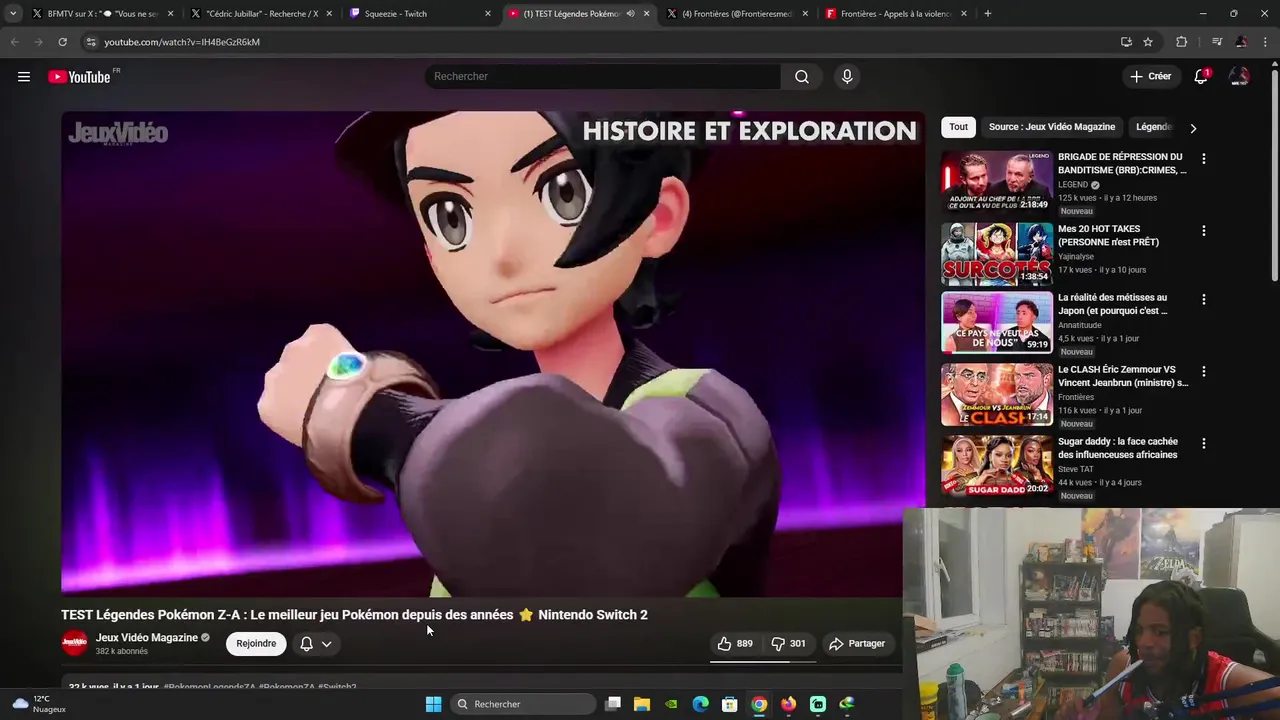Open options for BRIGADE DE RÉPRESSION video
The height and width of the screenshot is (720, 1280).
1203,159
